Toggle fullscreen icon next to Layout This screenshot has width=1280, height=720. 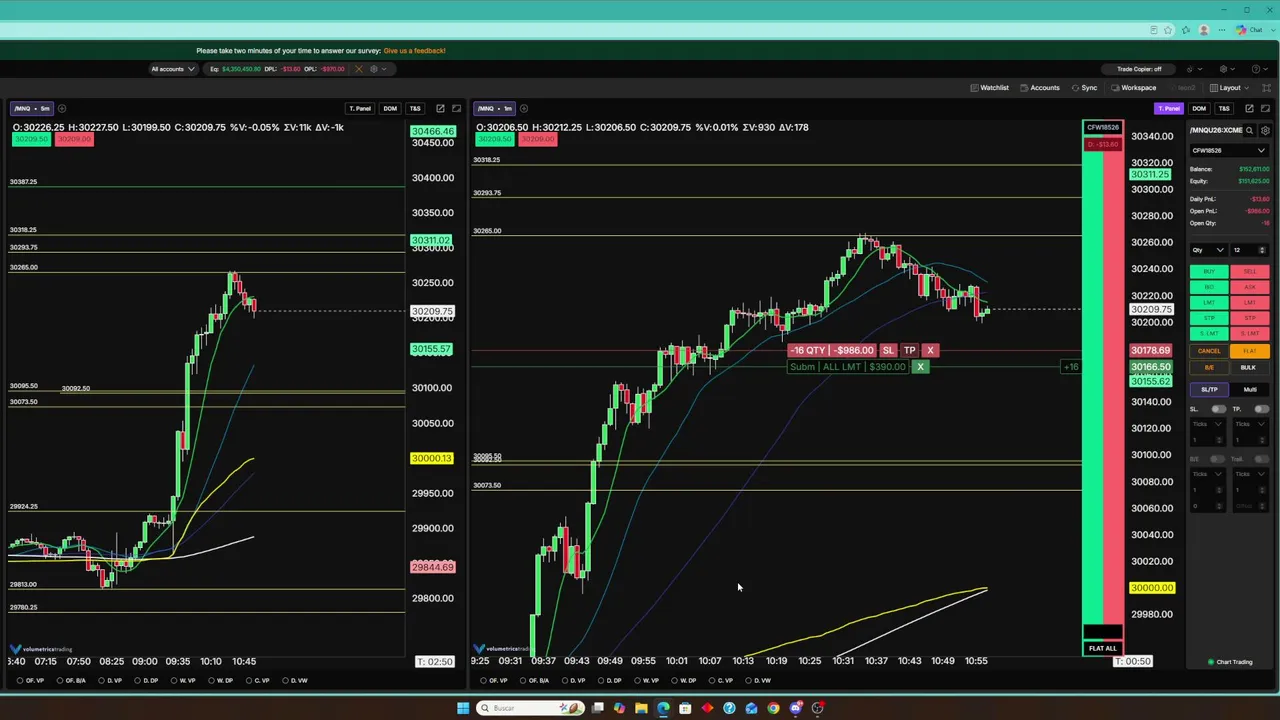click(1266, 88)
